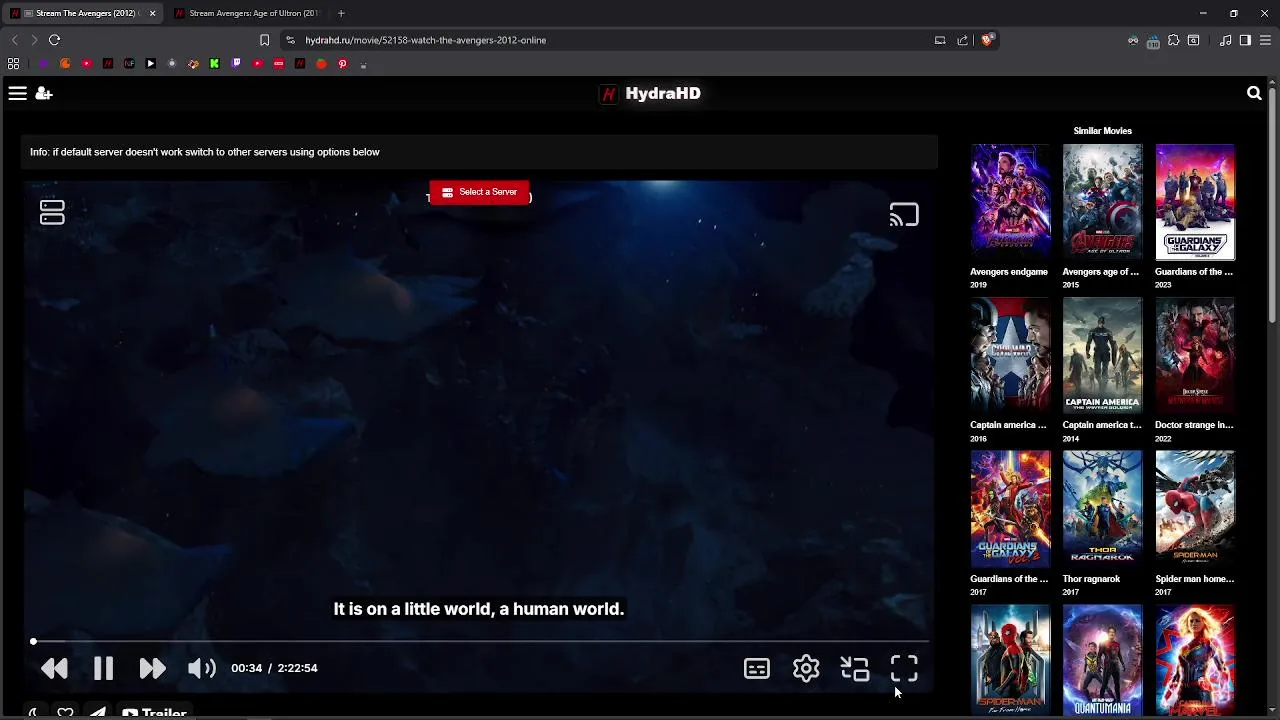
Task: Open Guardians of the Galaxy Vol 2 poster
Action: coord(1010,509)
